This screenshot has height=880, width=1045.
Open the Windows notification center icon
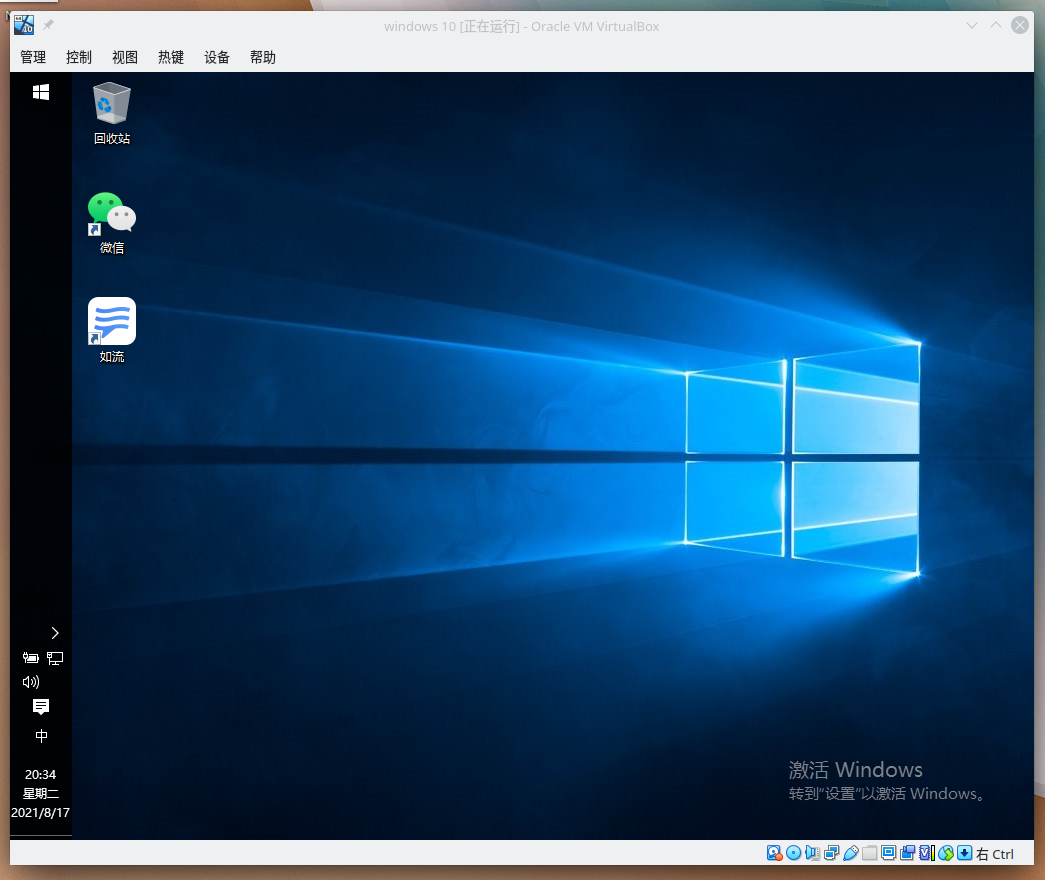tap(41, 707)
